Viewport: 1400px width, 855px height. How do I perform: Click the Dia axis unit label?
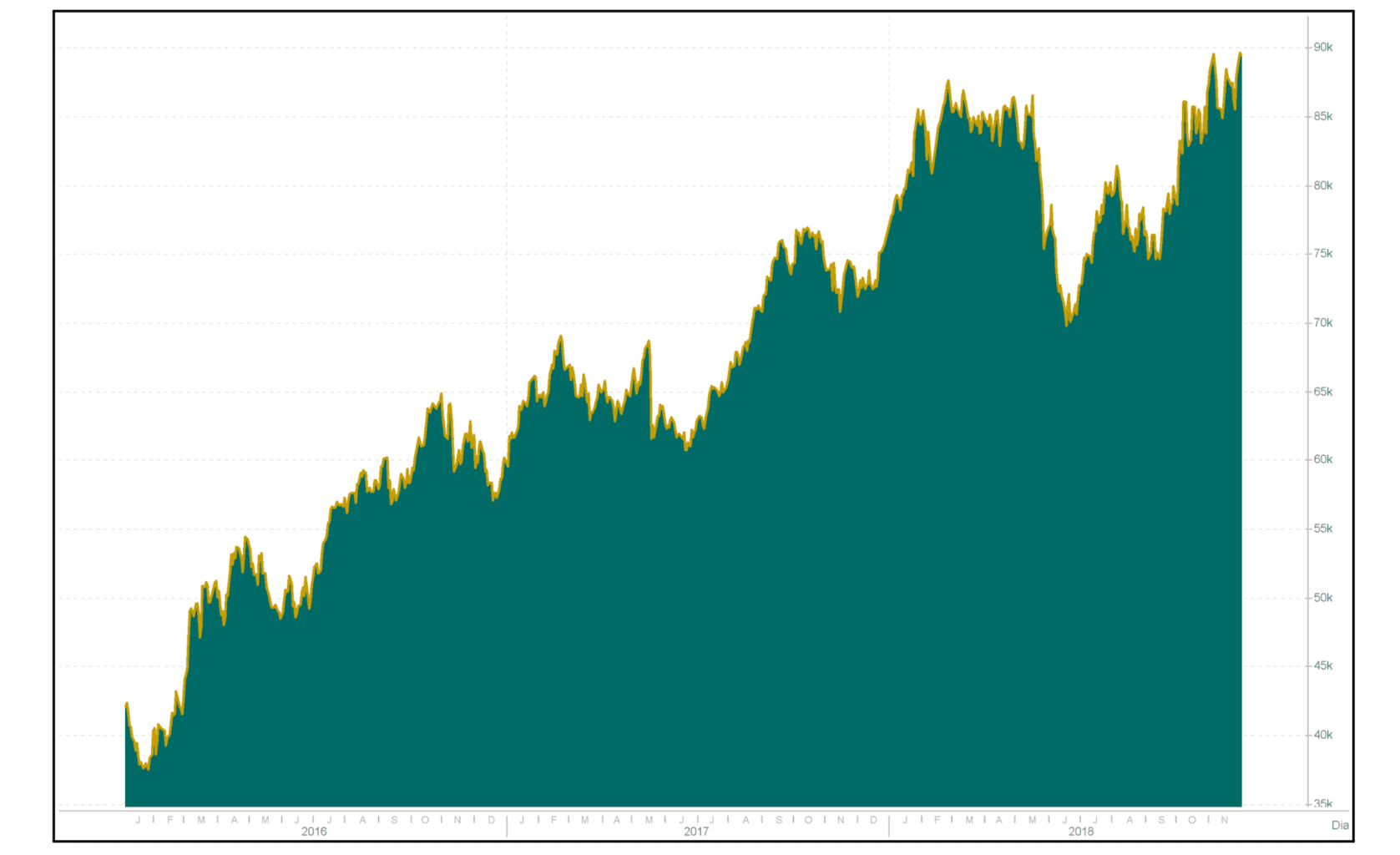[x=1340, y=826]
